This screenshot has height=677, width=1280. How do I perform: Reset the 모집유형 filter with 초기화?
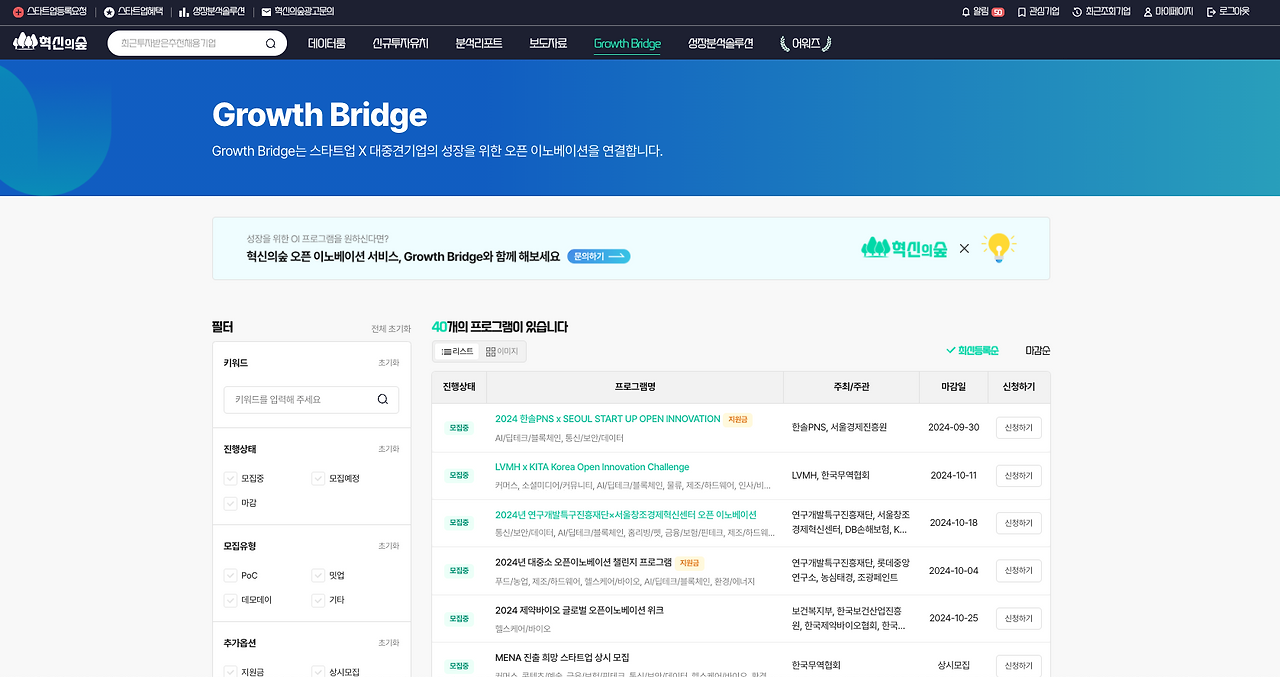(388, 546)
